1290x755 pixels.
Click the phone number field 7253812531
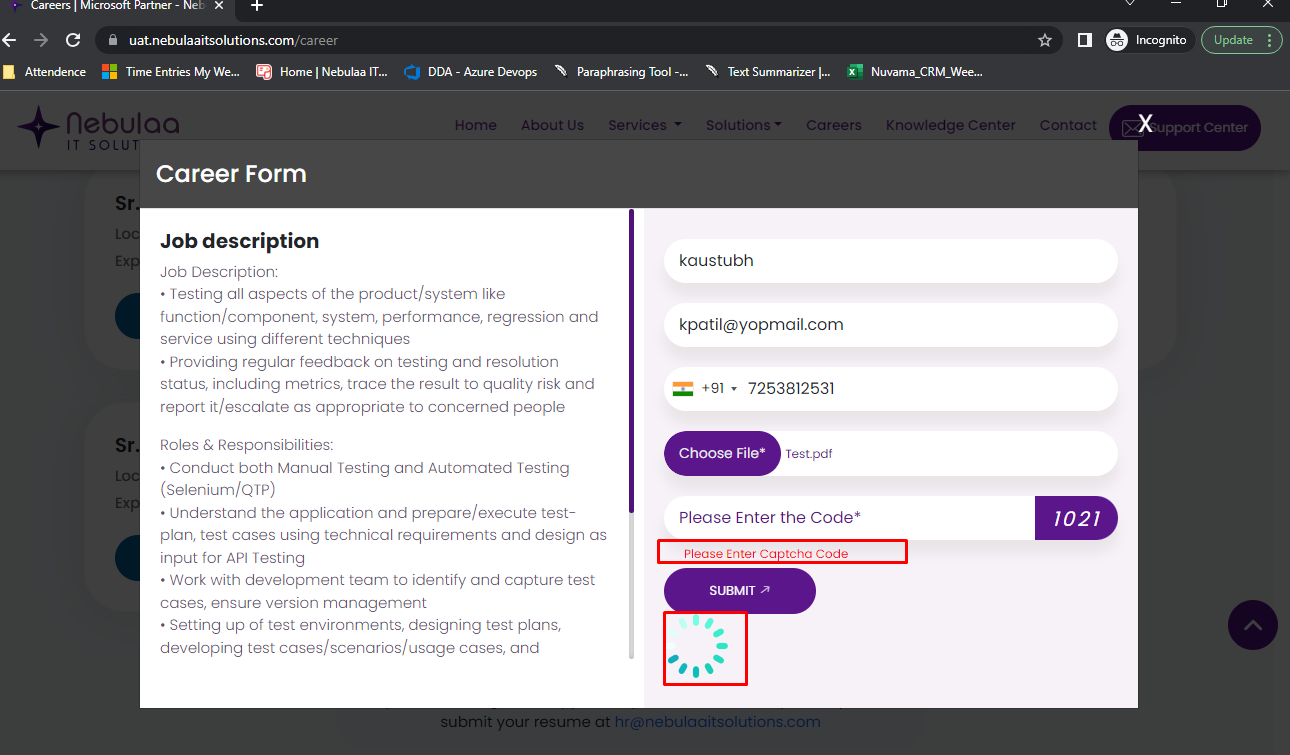[x=930, y=389]
